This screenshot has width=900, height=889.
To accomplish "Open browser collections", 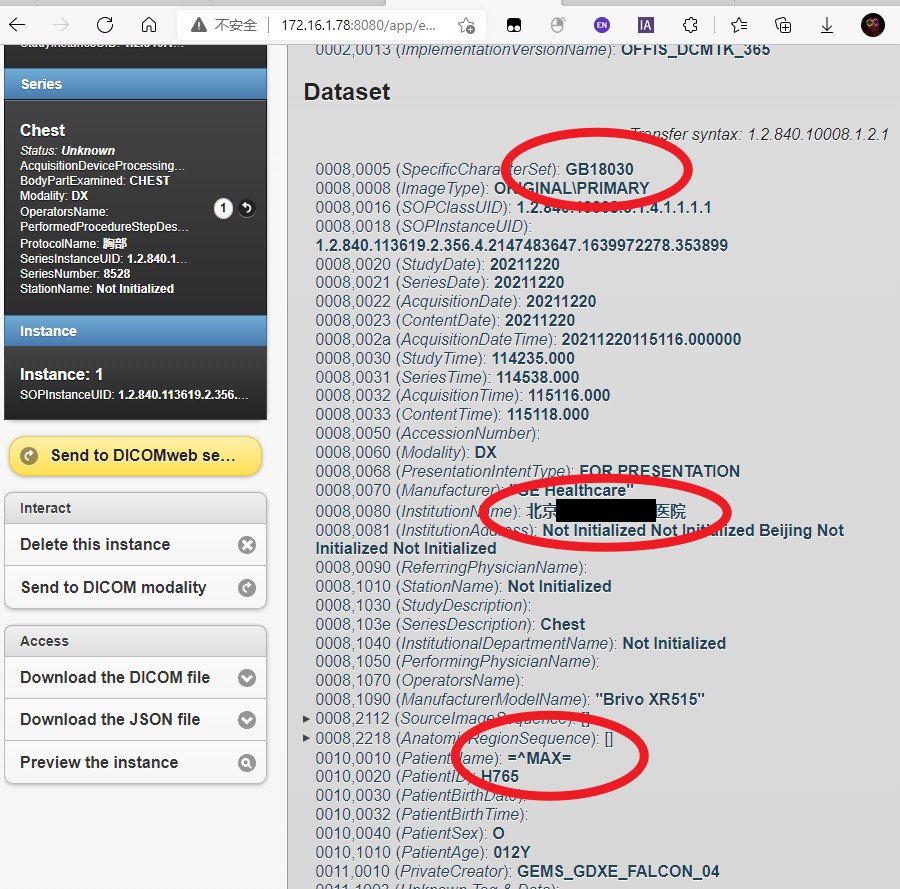I will click(x=783, y=25).
